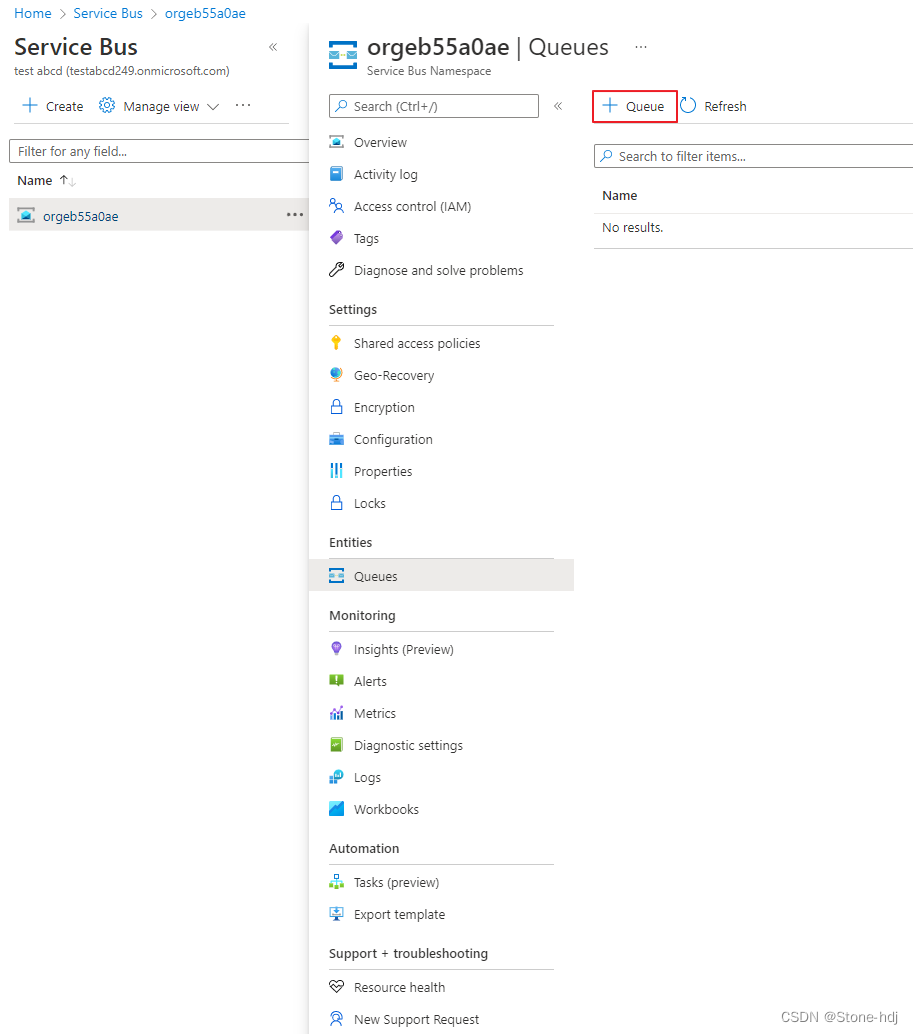
Task: Click the Logs icon
Action: (x=336, y=777)
